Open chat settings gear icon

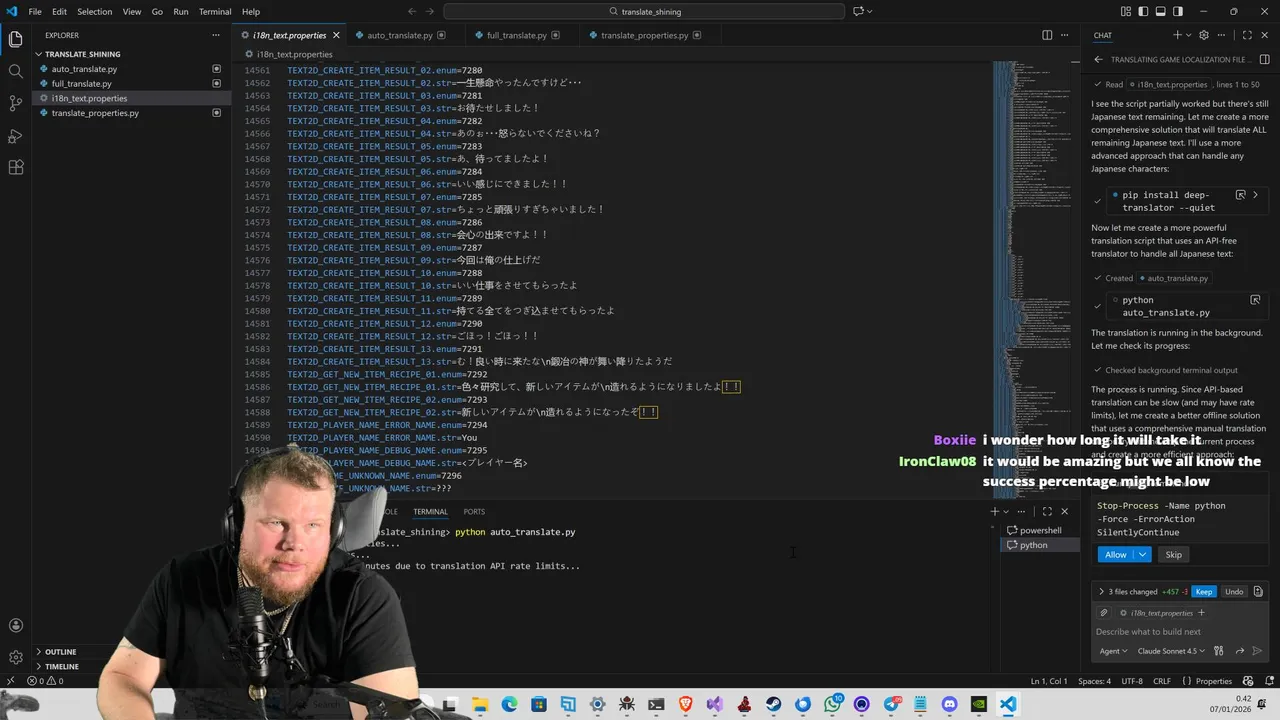(x=1204, y=35)
